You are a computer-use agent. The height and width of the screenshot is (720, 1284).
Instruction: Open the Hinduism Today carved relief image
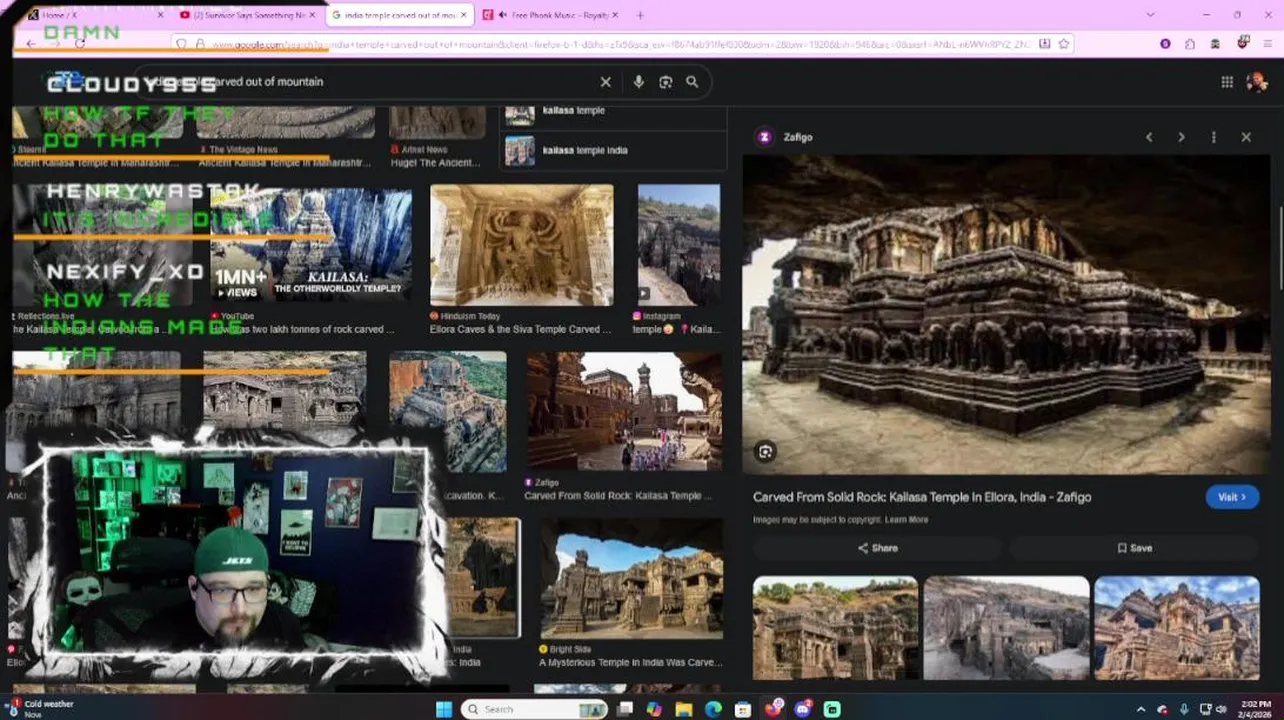click(522, 245)
